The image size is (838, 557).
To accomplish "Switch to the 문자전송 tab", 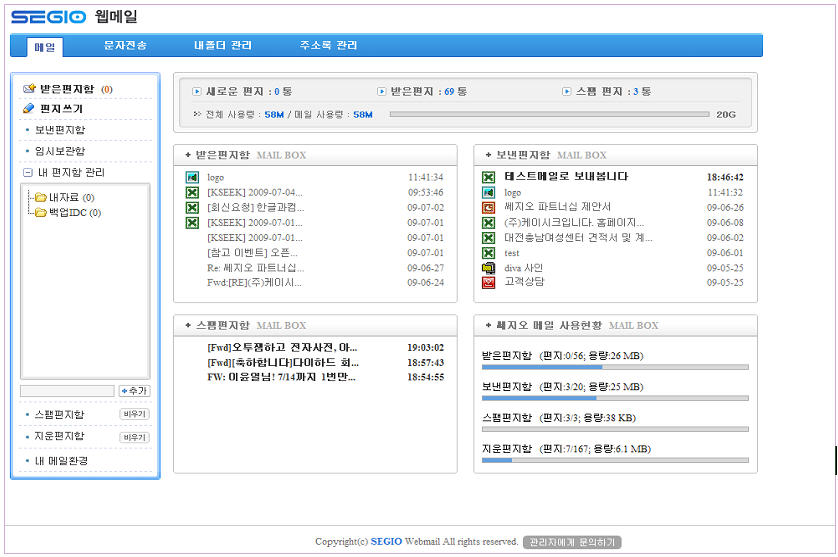I will pos(125,46).
